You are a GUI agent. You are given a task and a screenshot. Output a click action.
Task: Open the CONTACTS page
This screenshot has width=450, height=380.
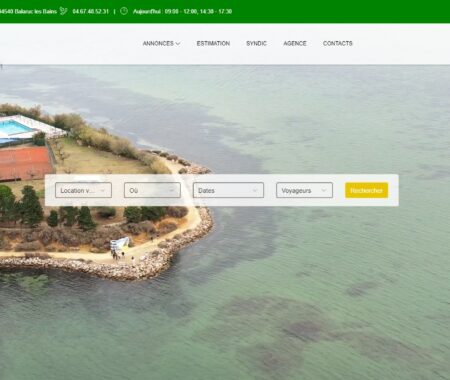coord(338,43)
